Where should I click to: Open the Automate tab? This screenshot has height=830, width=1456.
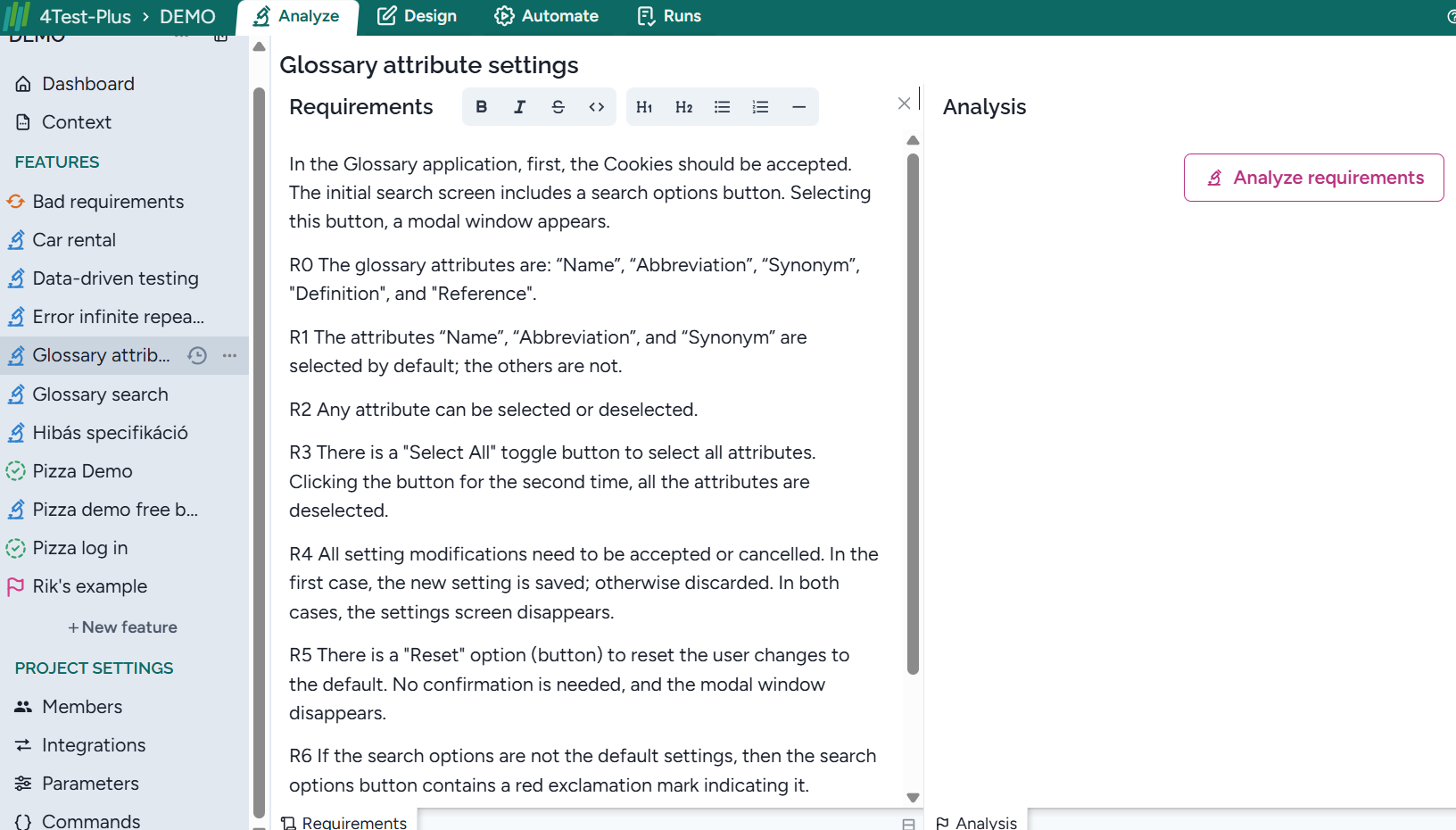pyautogui.click(x=547, y=16)
